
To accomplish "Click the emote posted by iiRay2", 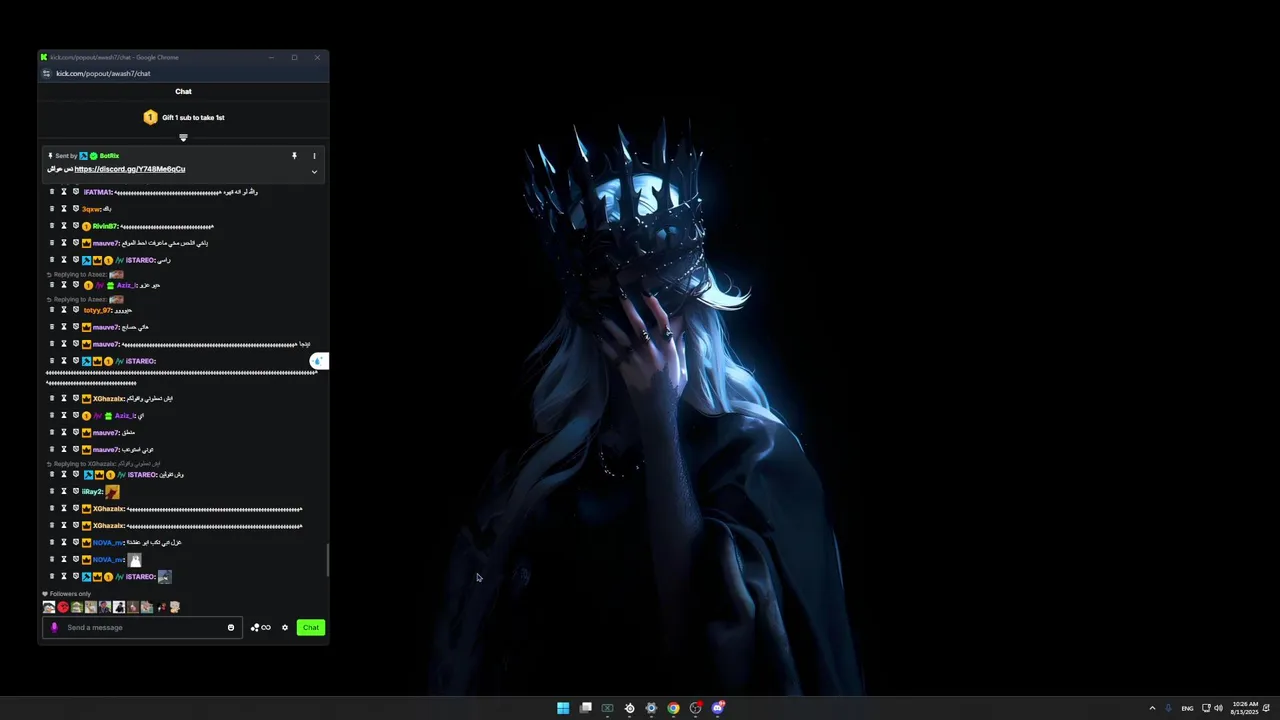I will [x=112, y=492].
